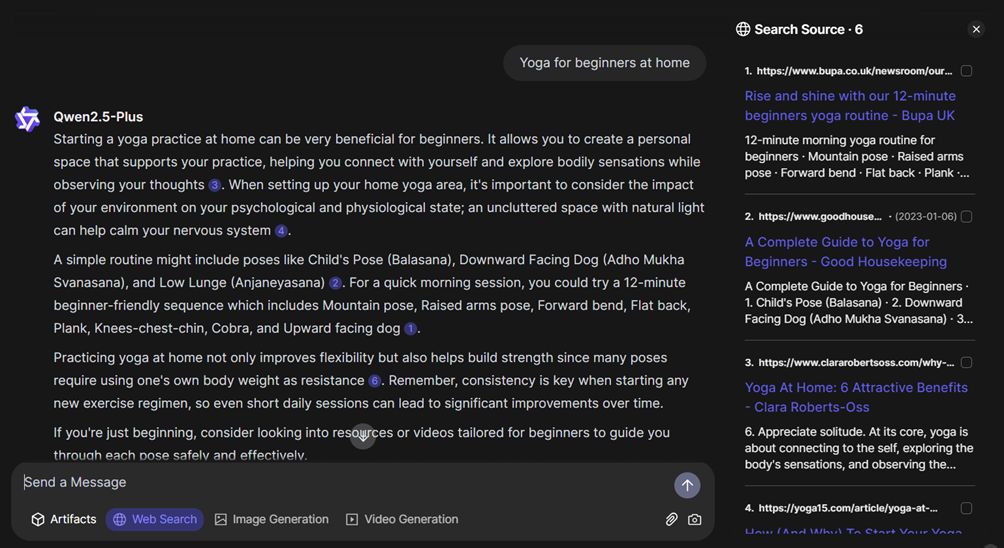Click citation badge 4 after nervous system
This screenshot has height=548, width=1004.
pyautogui.click(x=281, y=231)
